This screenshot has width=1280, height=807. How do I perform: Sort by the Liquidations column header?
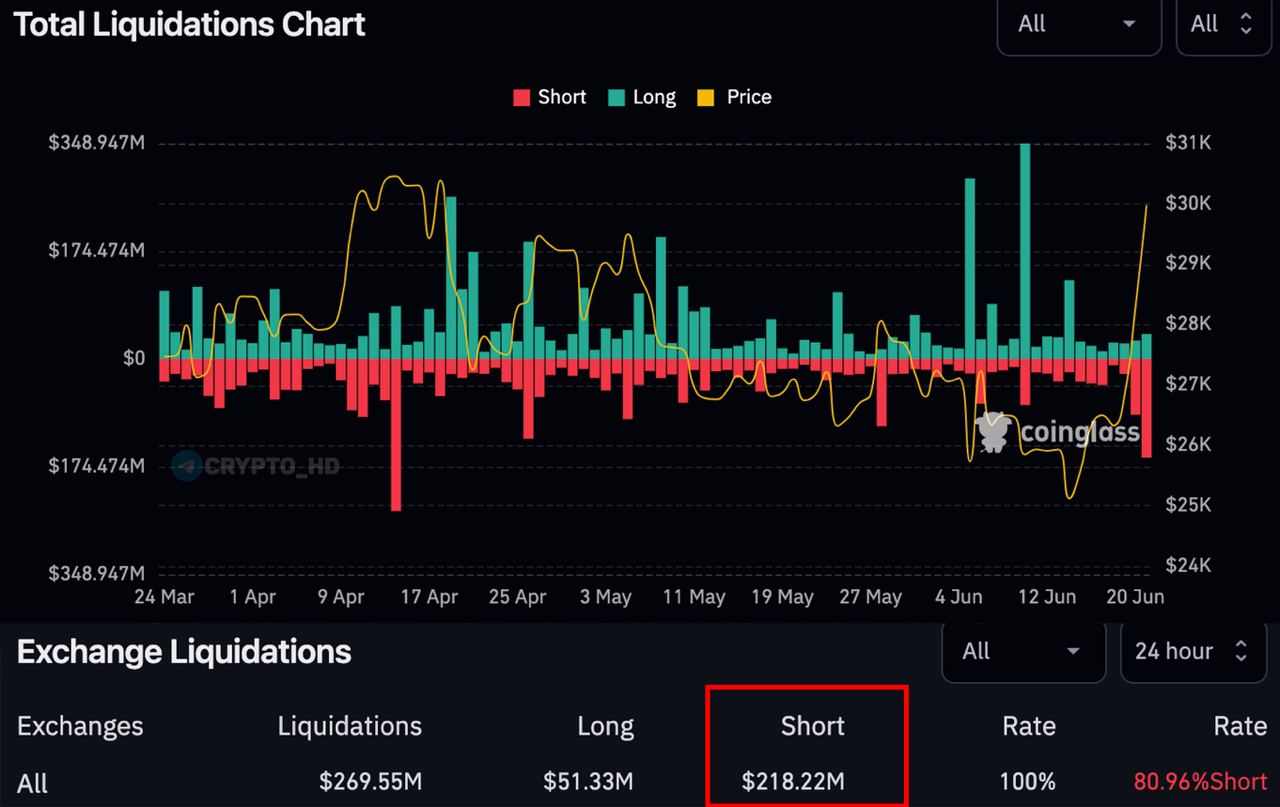pyautogui.click(x=349, y=726)
